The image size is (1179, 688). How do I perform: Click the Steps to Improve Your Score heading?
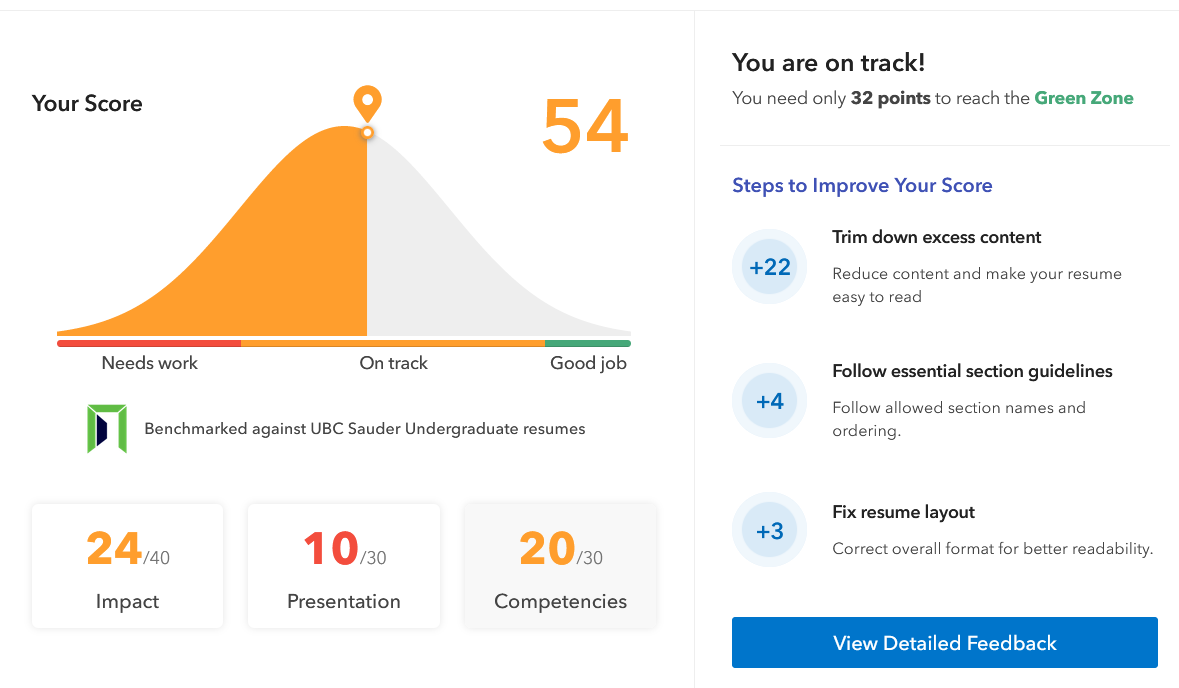[x=862, y=186]
